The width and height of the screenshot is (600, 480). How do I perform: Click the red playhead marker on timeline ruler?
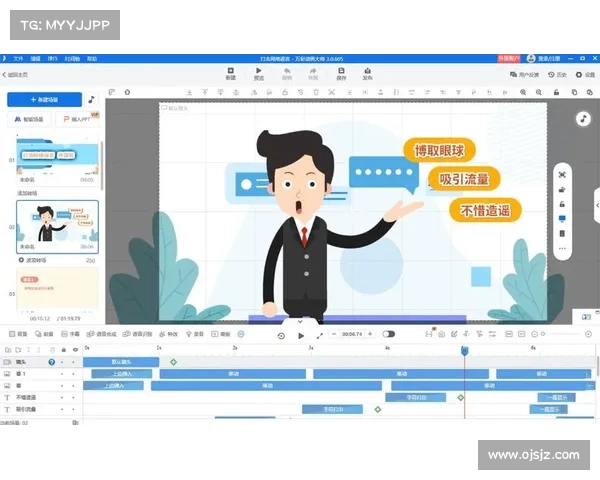(464, 349)
